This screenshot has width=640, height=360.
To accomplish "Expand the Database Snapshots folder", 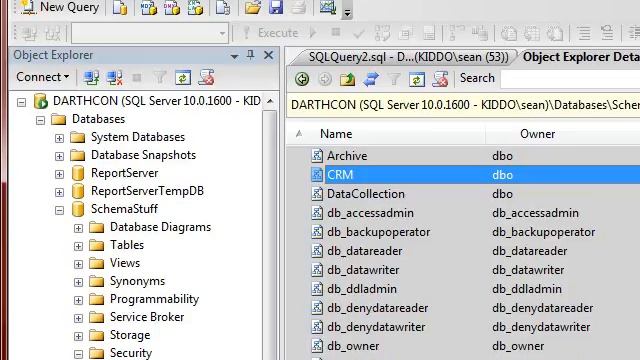I will point(59,156).
